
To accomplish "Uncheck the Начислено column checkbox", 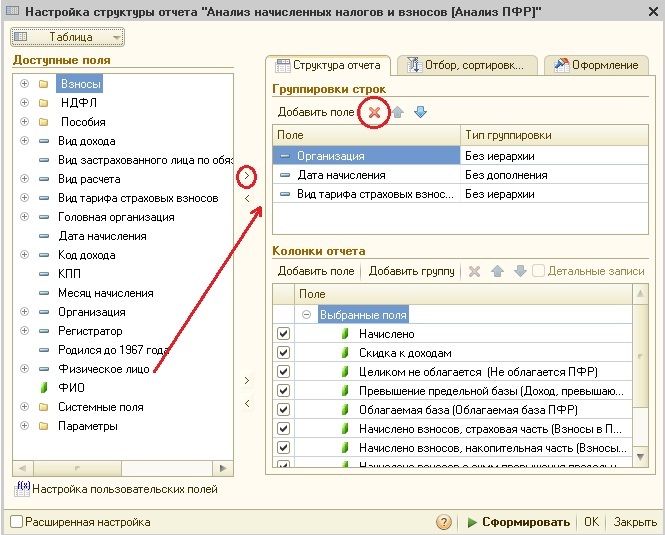I will pos(283,333).
